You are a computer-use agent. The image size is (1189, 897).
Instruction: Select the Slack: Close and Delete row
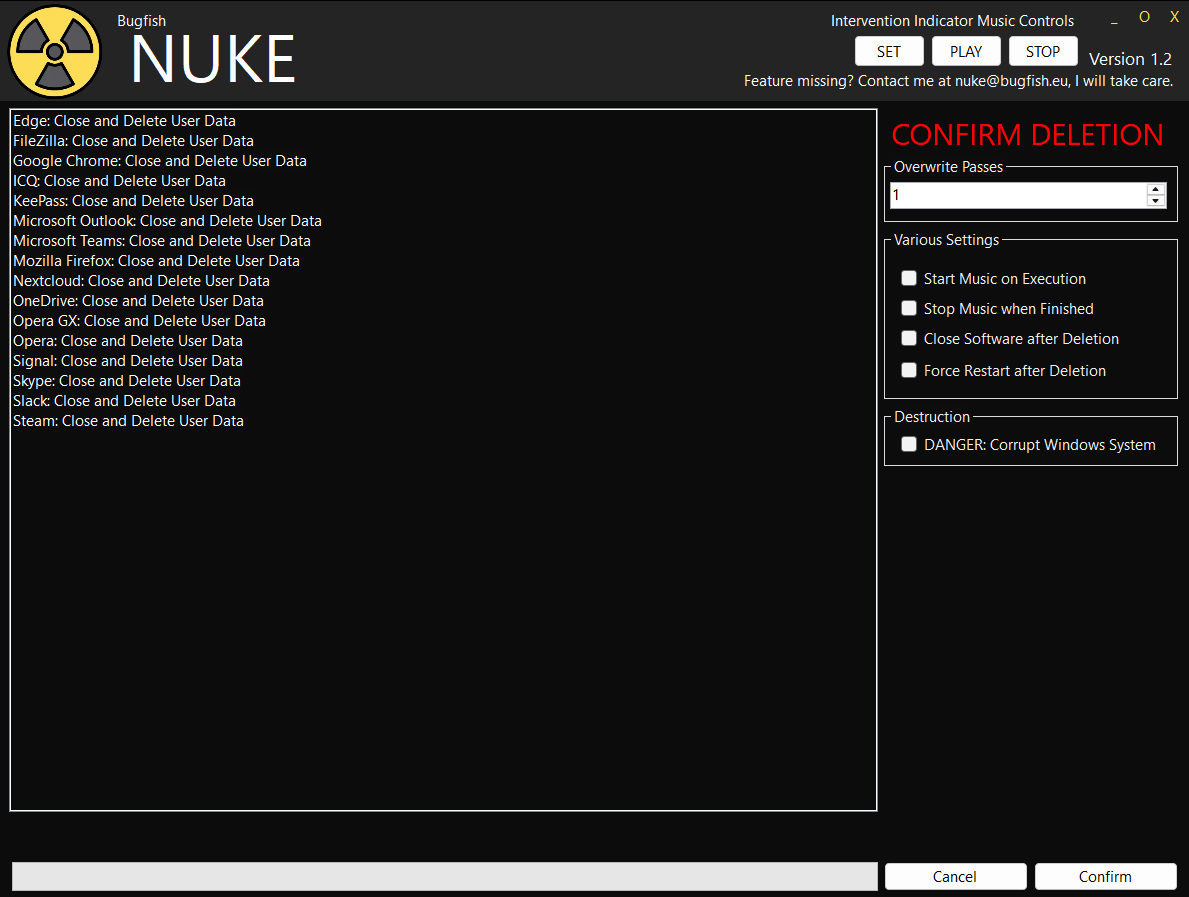(444, 400)
